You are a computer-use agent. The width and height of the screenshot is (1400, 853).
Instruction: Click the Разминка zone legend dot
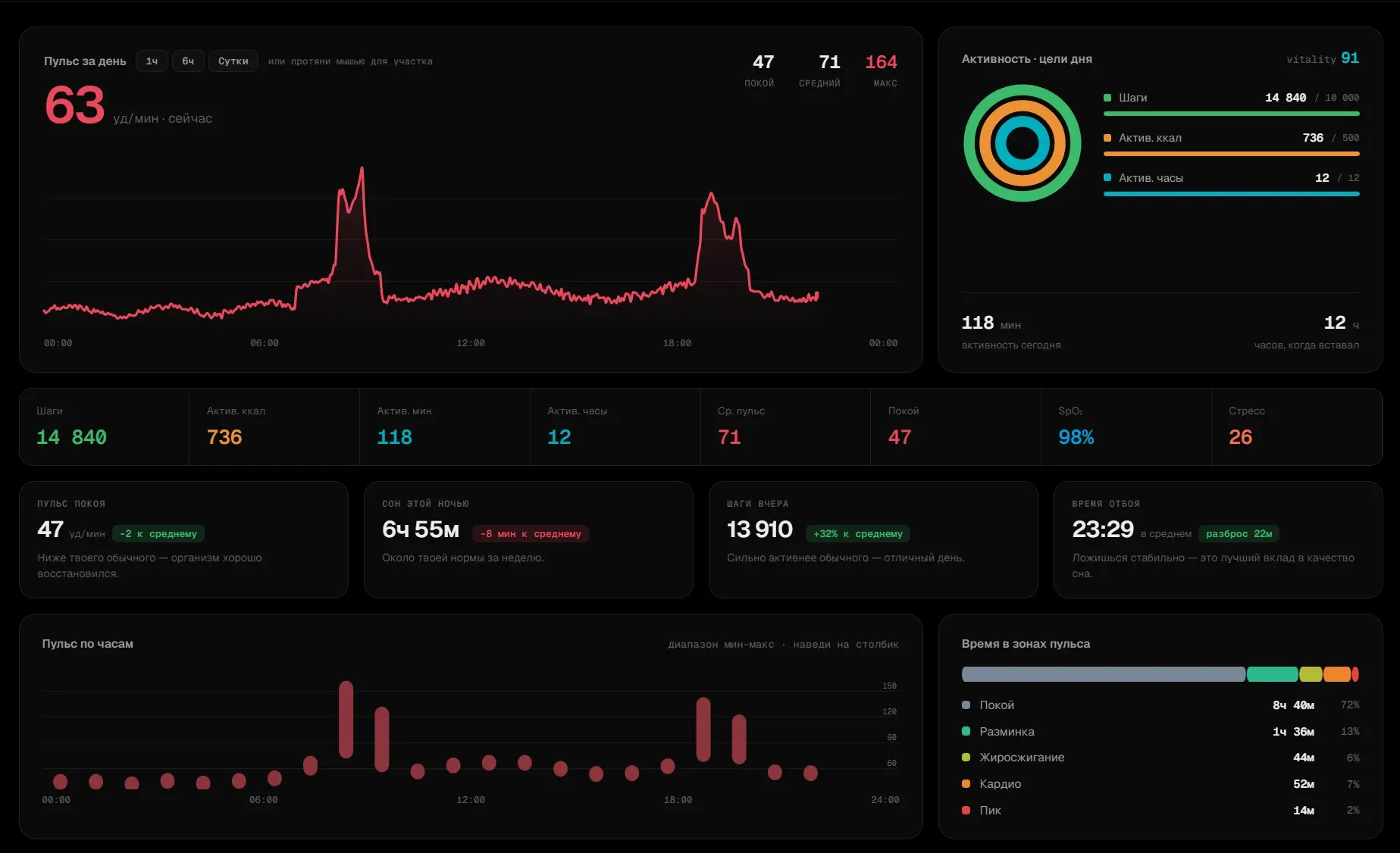click(x=966, y=731)
